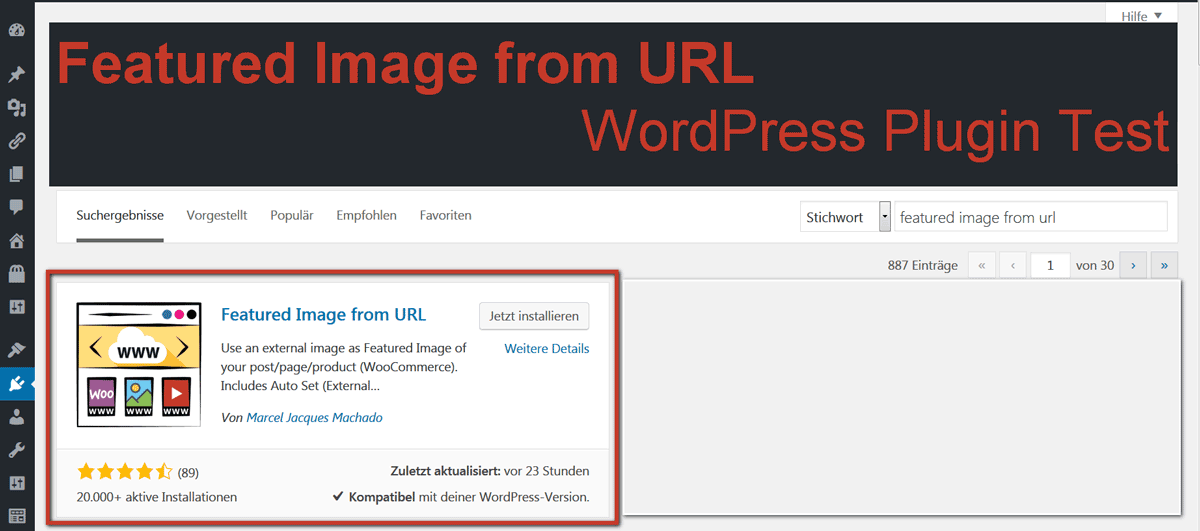Open the Weitere Details link
The height and width of the screenshot is (531, 1200).
coord(547,349)
